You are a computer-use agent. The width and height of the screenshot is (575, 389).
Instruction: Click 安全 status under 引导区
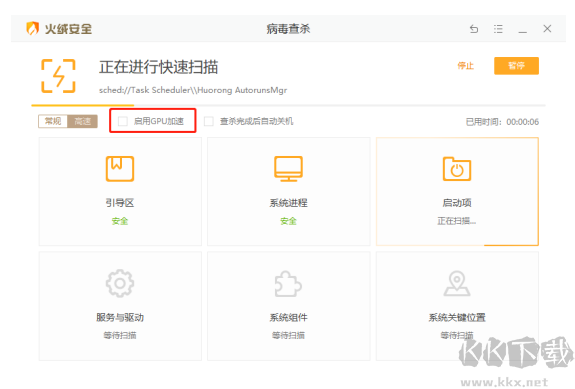[120, 221]
